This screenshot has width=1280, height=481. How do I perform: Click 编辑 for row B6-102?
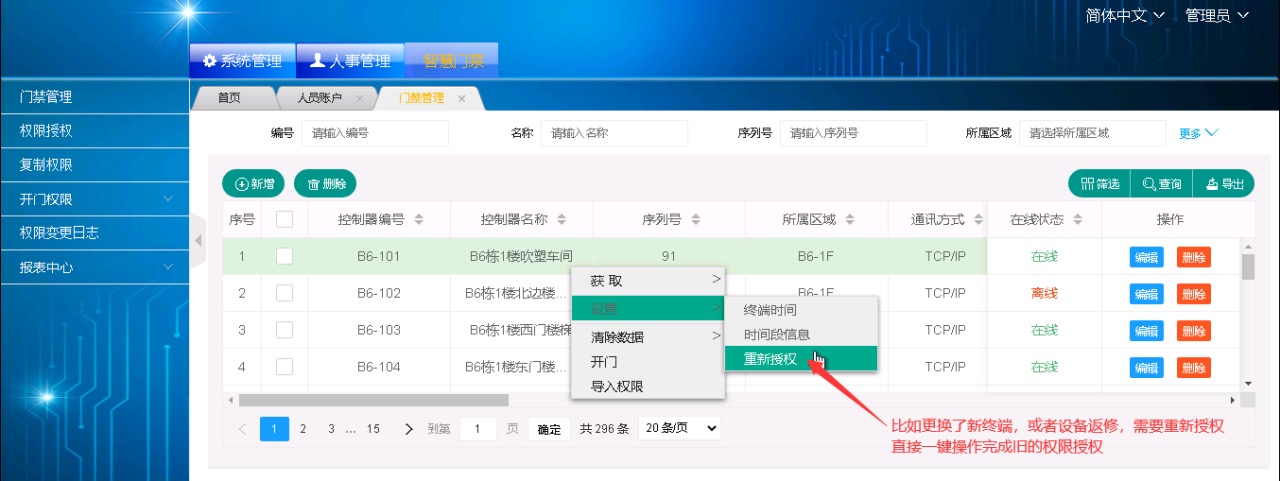(1147, 294)
